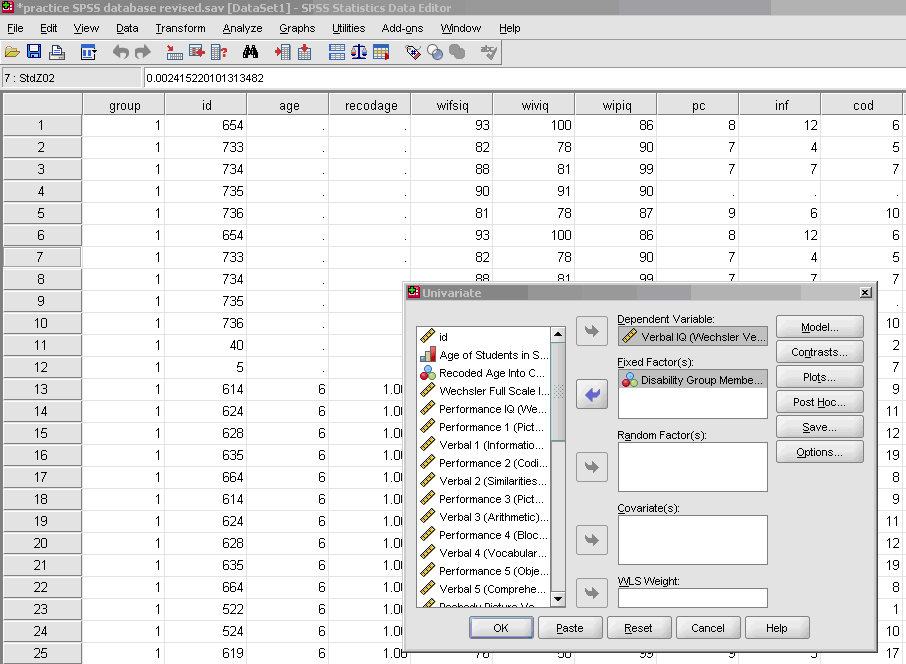Click the Value Labels tag icon
Viewport: 906px width, 664px height.
413,52
